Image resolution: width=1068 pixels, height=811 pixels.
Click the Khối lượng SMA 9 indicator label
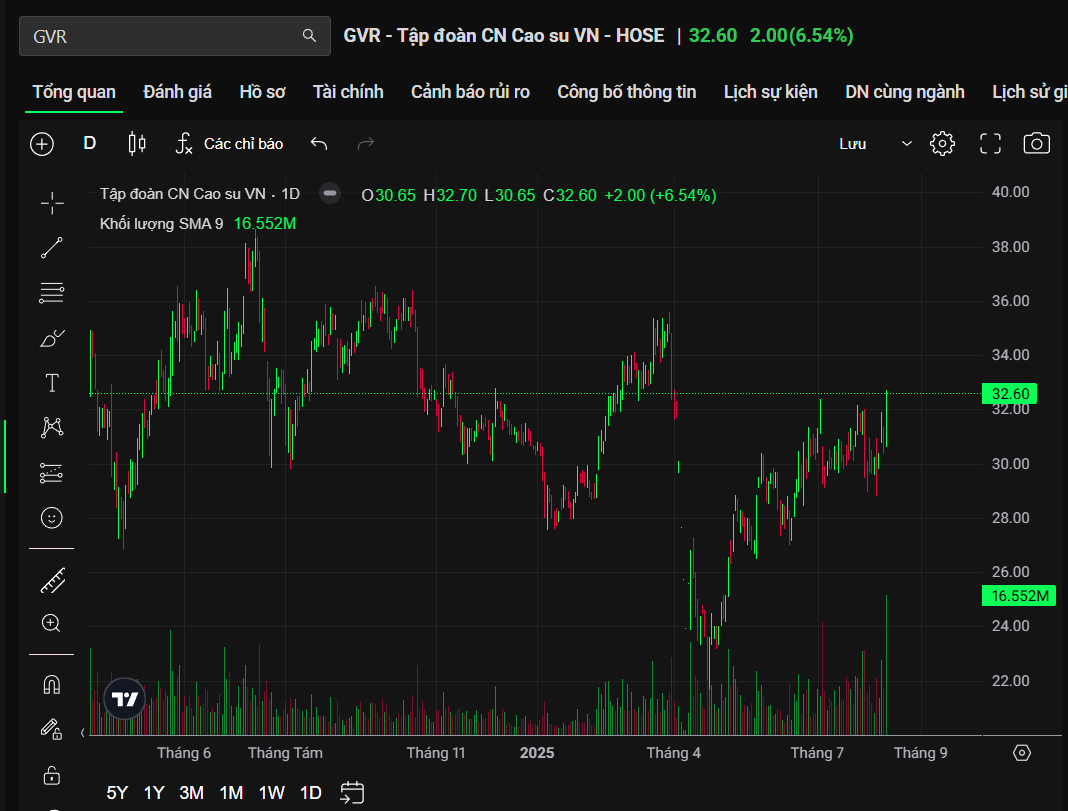[161, 223]
